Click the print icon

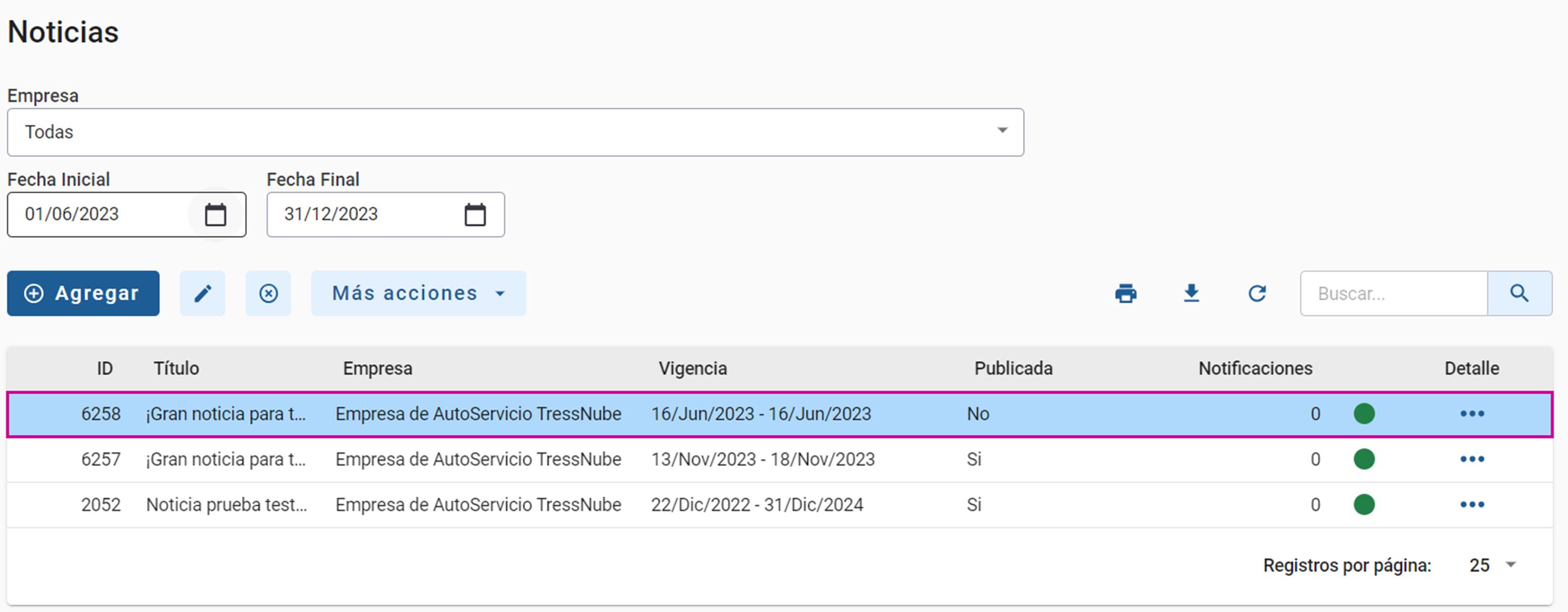(x=1125, y=294)
